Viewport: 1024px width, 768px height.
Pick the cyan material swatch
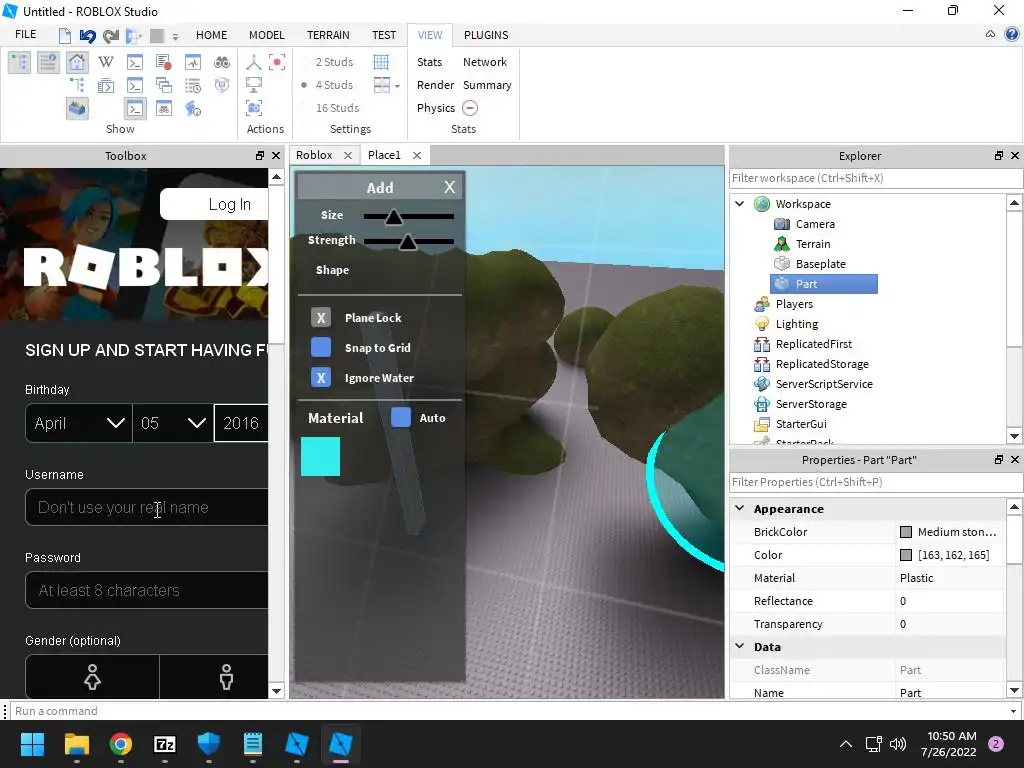click(x=320, y=456)
